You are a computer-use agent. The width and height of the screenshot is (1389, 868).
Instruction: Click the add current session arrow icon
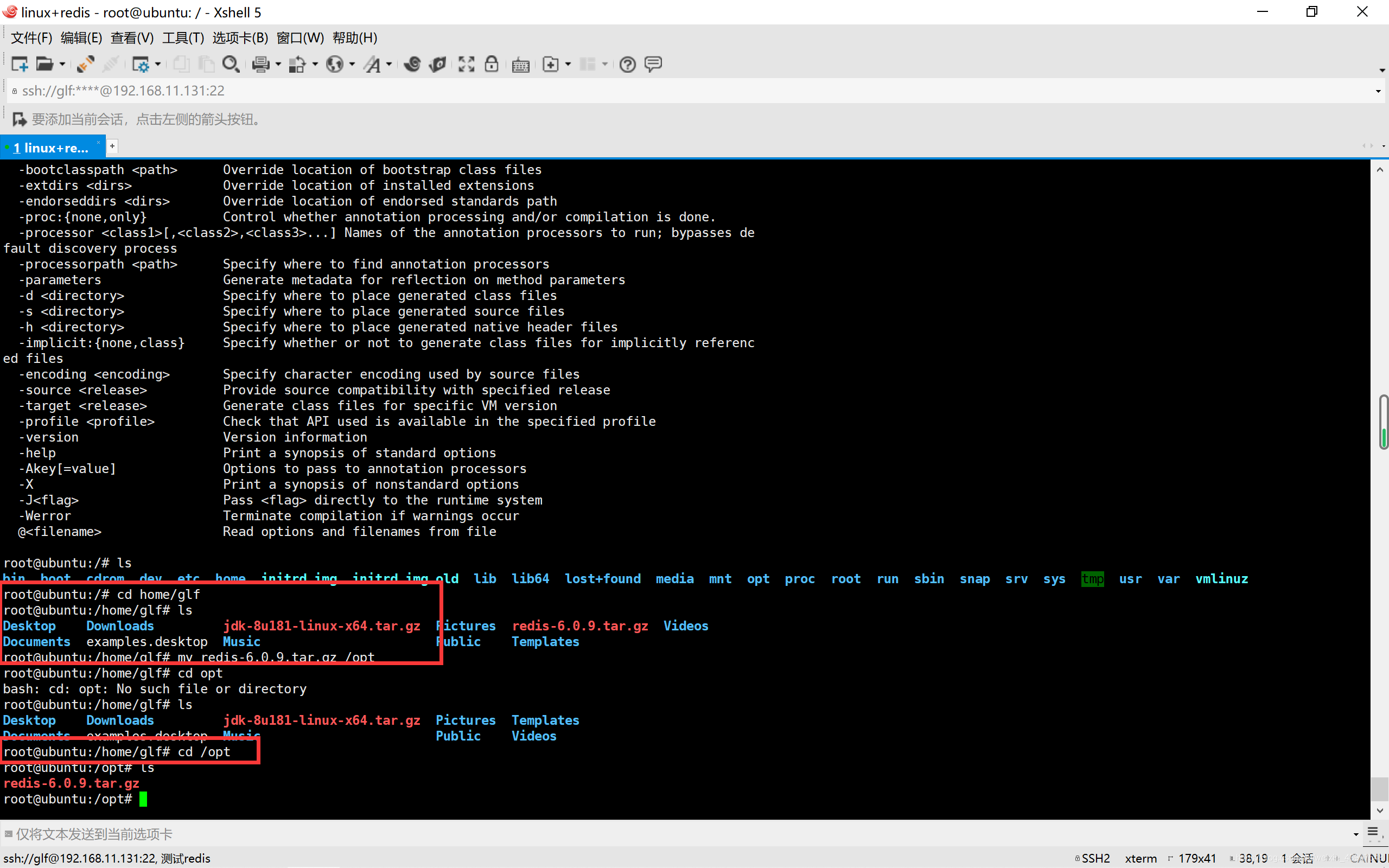coord(19,119)
